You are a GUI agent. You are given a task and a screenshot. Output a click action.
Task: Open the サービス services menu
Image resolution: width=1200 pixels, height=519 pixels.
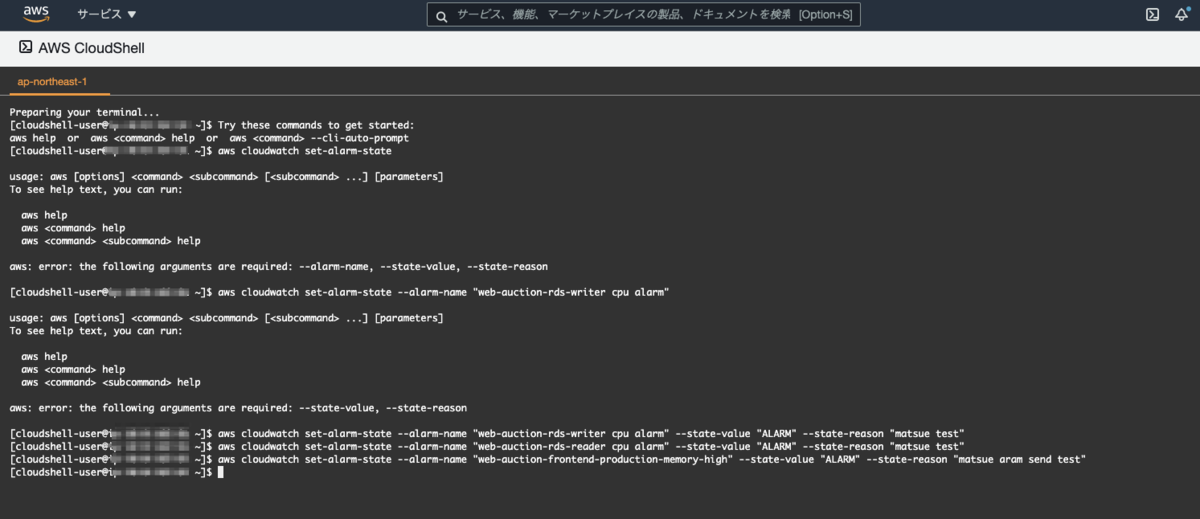coord(106,14)
